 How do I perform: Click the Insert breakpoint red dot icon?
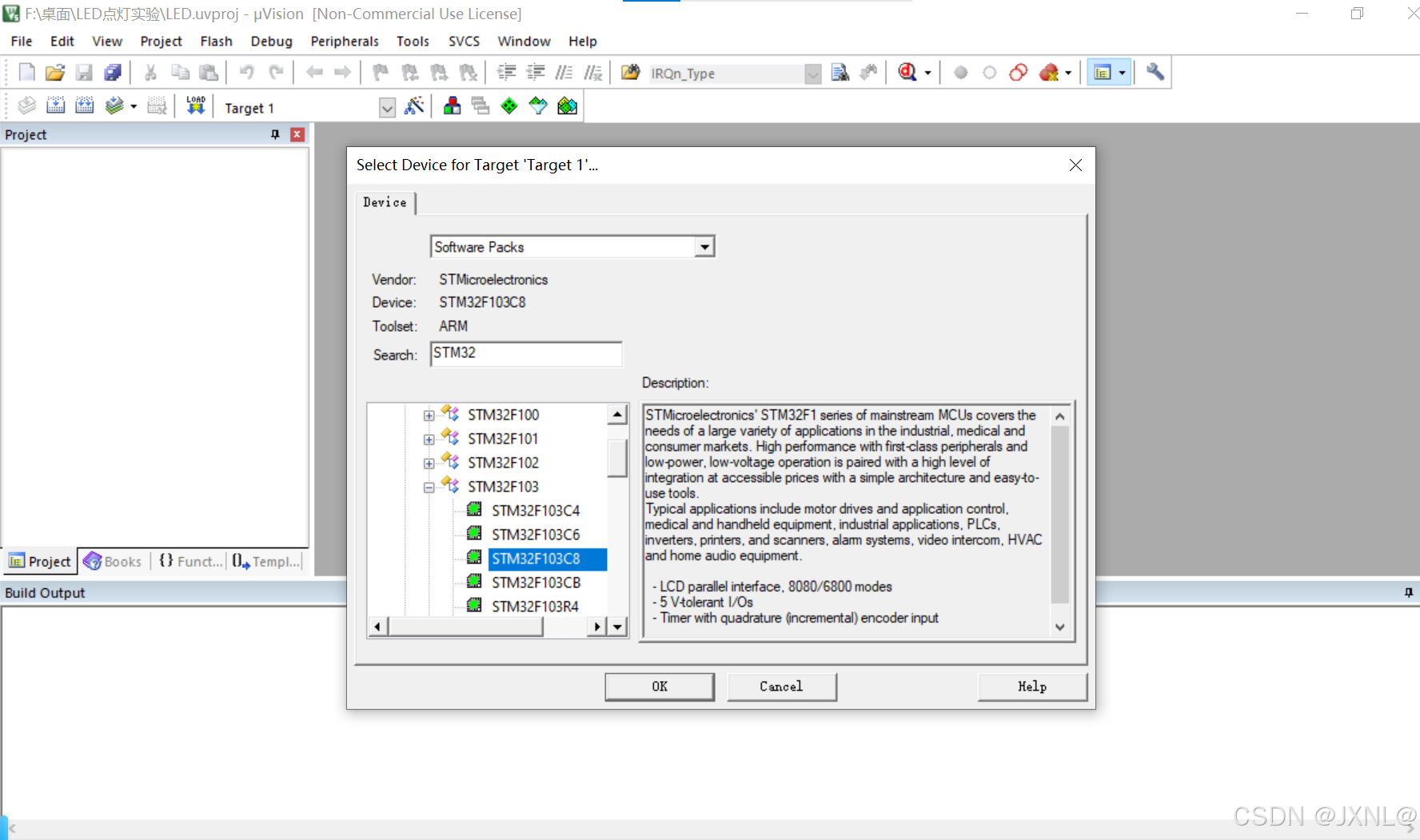(961, 73)
